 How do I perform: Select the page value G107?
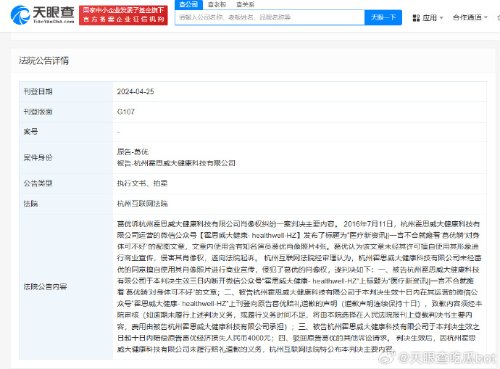point(126,112)
